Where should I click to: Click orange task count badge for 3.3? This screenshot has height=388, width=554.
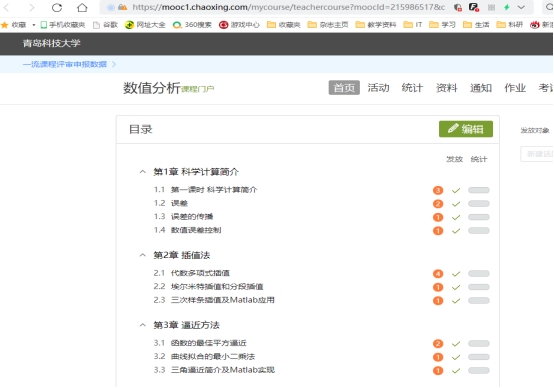[x=438, y=371]
